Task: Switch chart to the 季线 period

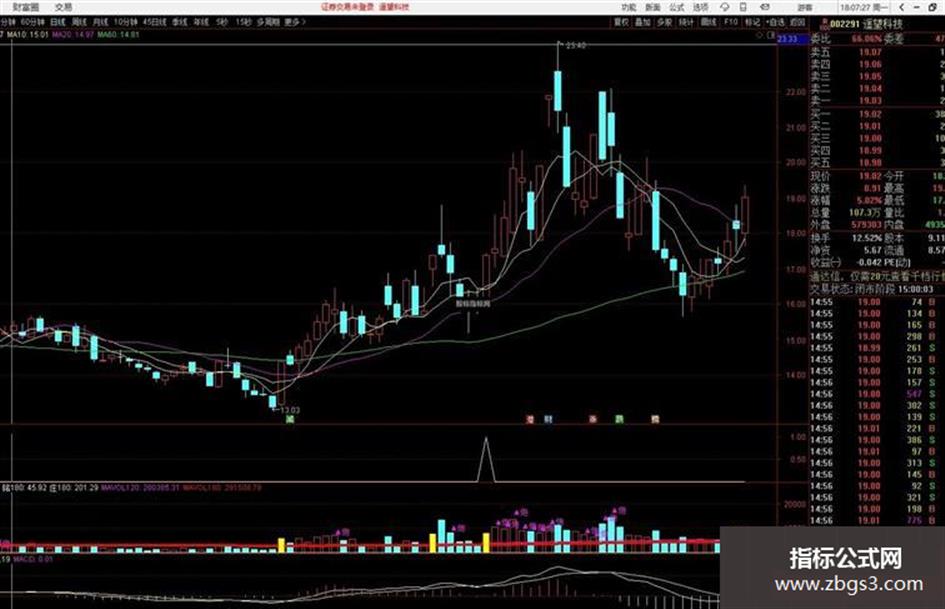Action: [x=180, y=22]
